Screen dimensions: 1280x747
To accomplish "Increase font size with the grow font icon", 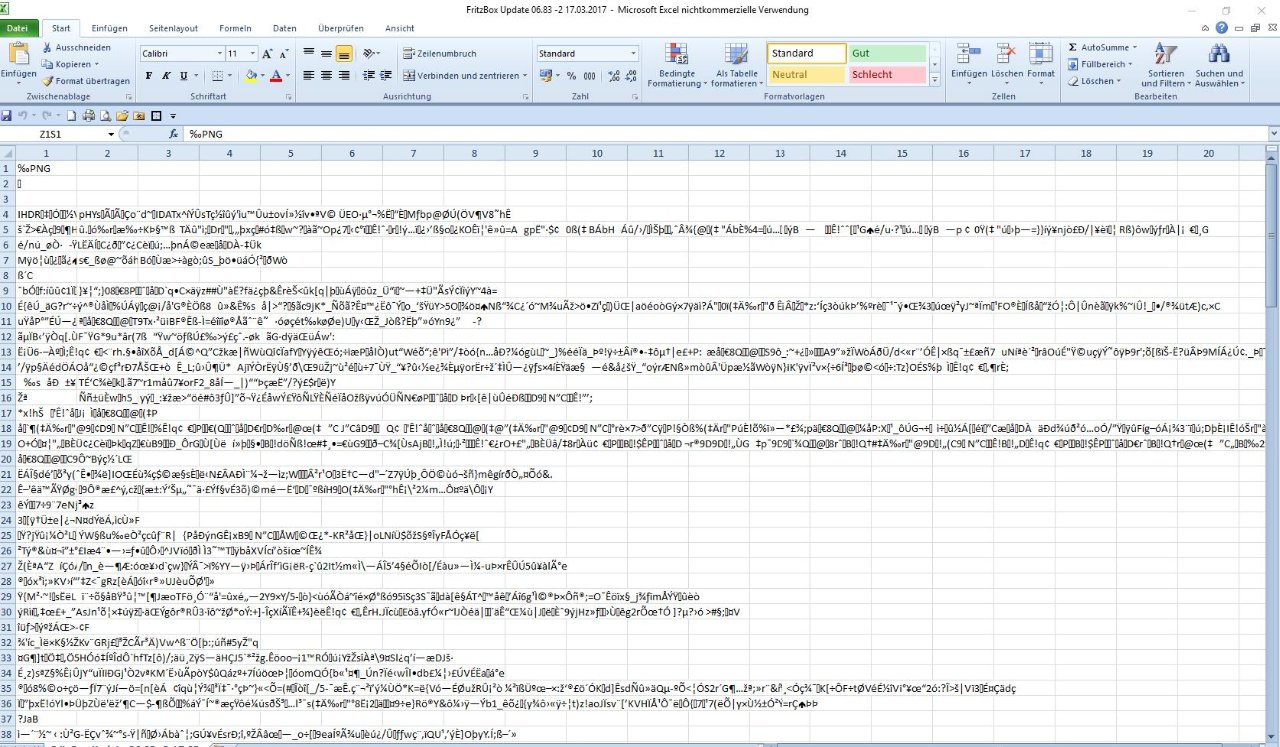I will [267, 53].
